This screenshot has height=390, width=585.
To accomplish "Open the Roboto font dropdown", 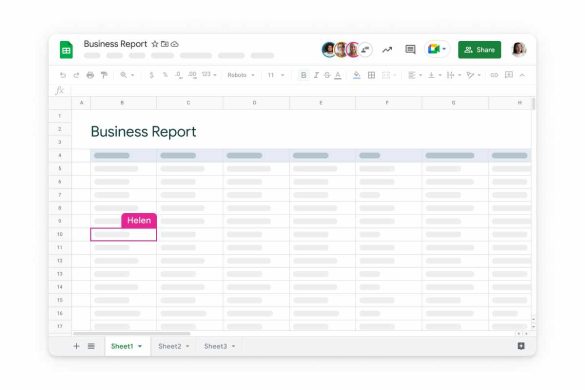I will click(x=241, y=75).
